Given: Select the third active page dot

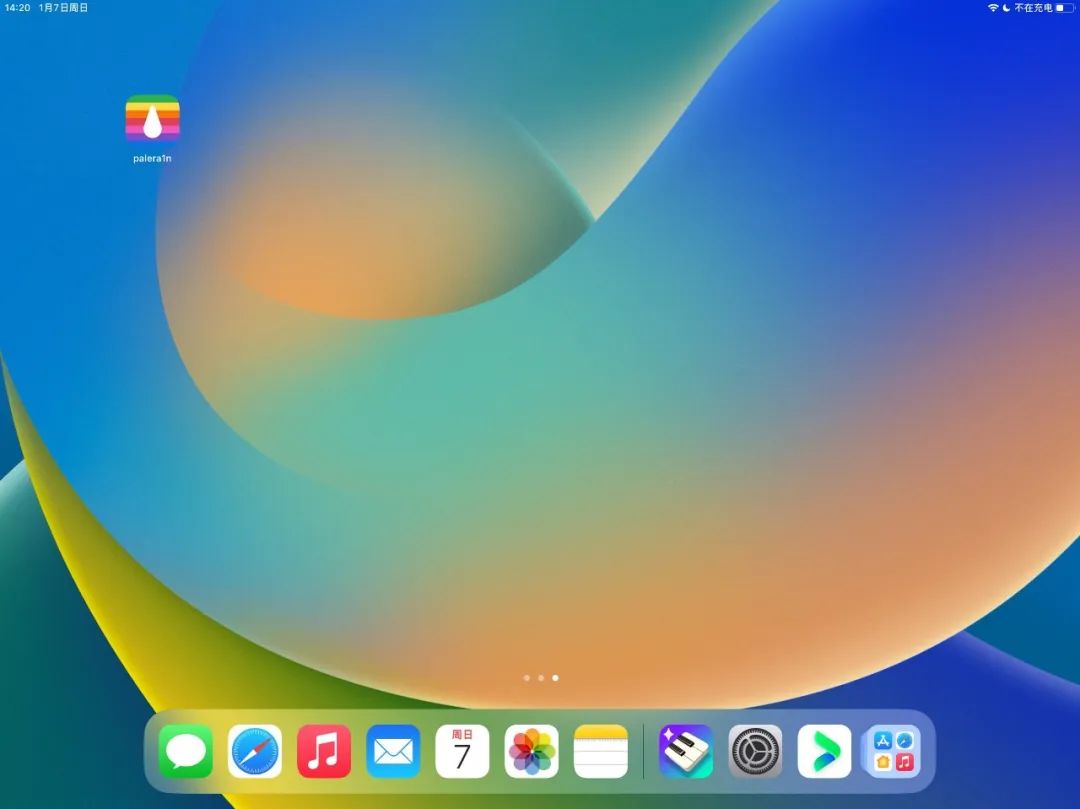Looking at the screenshot, I should [x=556, y=678].
